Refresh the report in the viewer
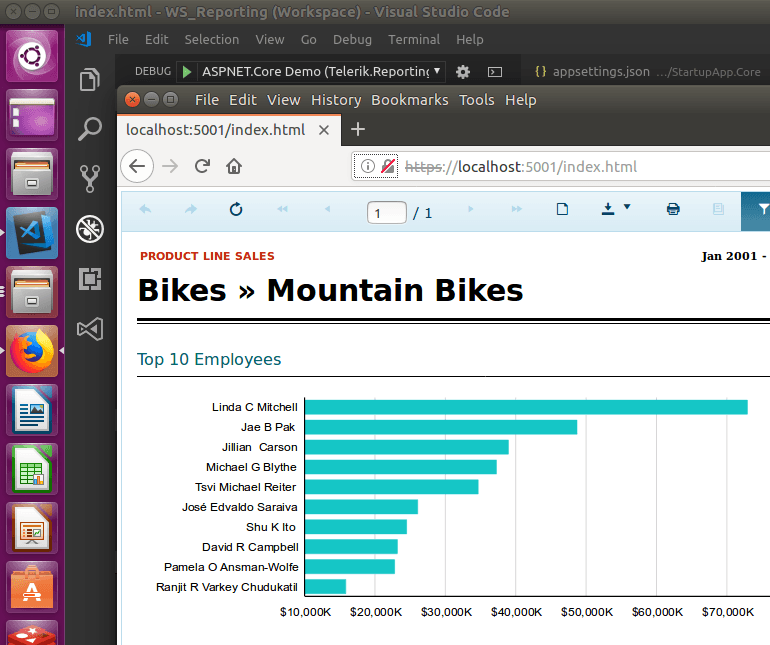The width and height of the screenshot is (770, 645). point(236,209)
